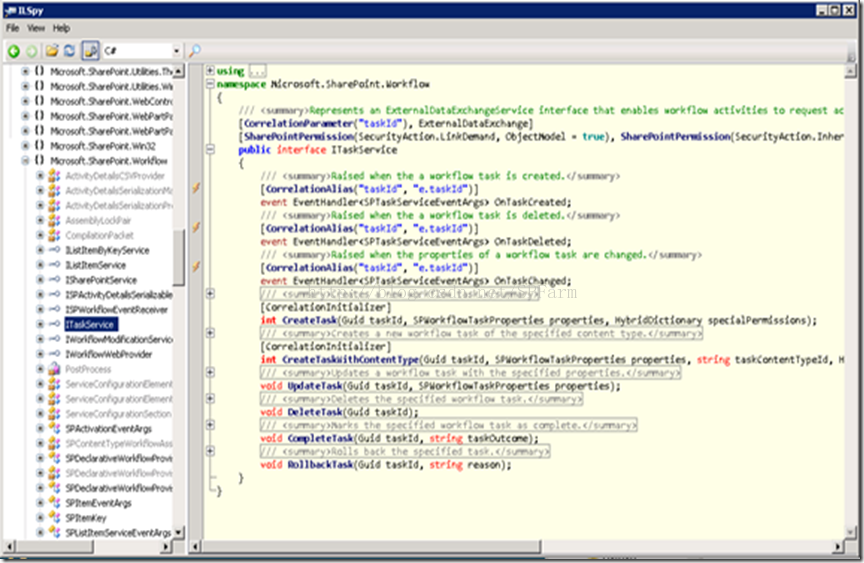Click the CorrelationParameter attribute link
The height and width of the screenshot is (563, 864).
(x=298, y=123)
